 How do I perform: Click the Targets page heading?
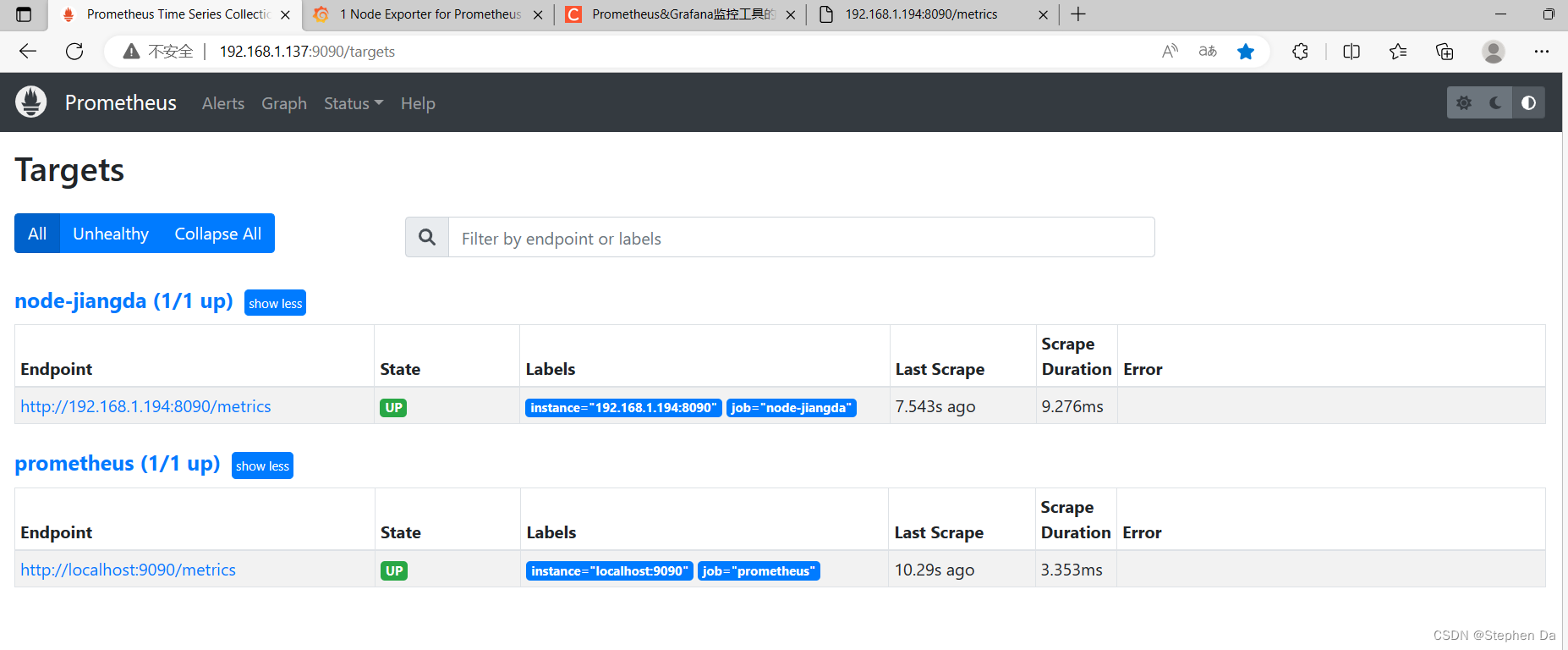tap(69, 170)
